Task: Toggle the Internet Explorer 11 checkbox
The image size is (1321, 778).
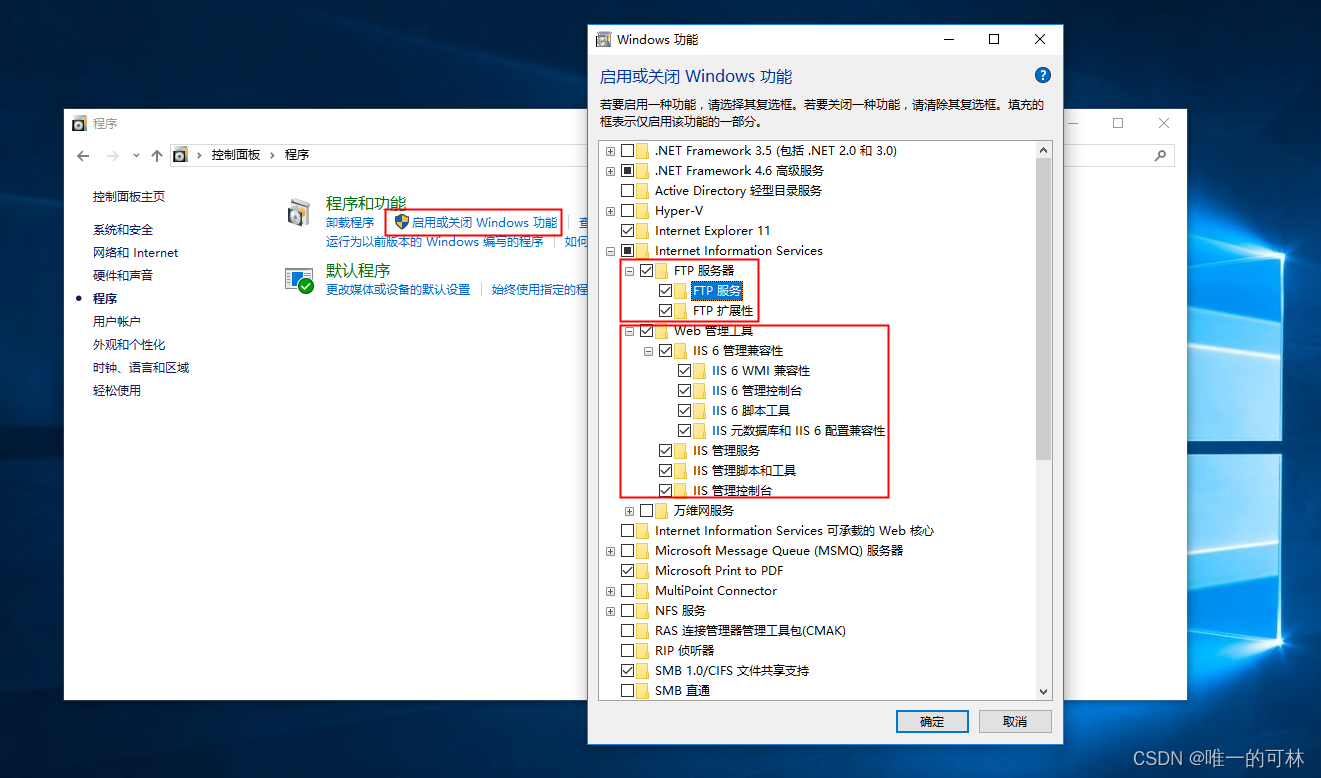Action: pos(628,231)
